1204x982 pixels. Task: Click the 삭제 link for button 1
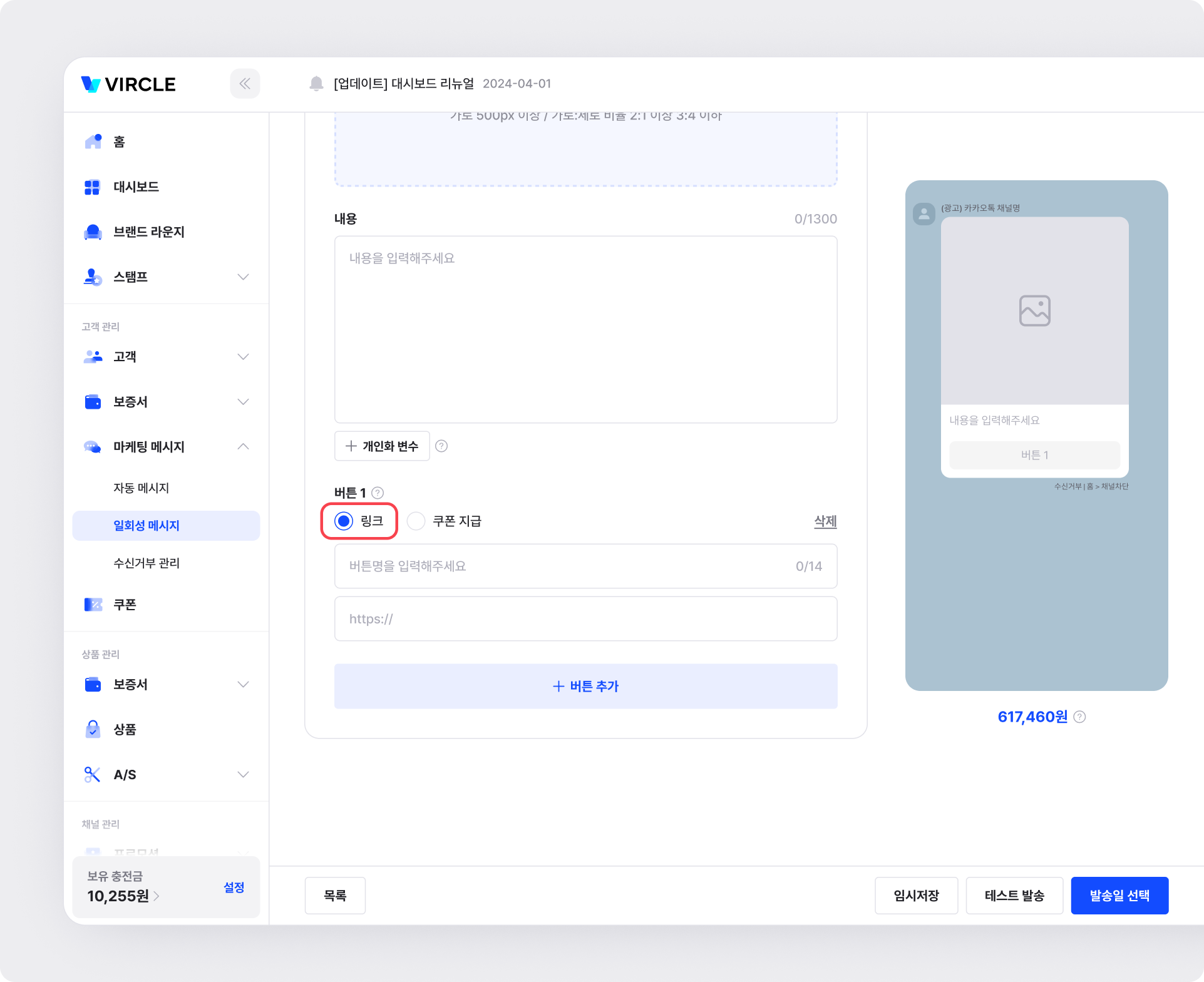[x=825, y=521]
